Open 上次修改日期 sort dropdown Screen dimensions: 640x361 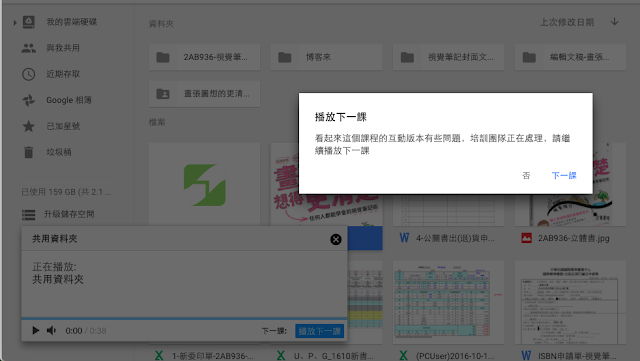pyautogui.click(x=567, y=22)
